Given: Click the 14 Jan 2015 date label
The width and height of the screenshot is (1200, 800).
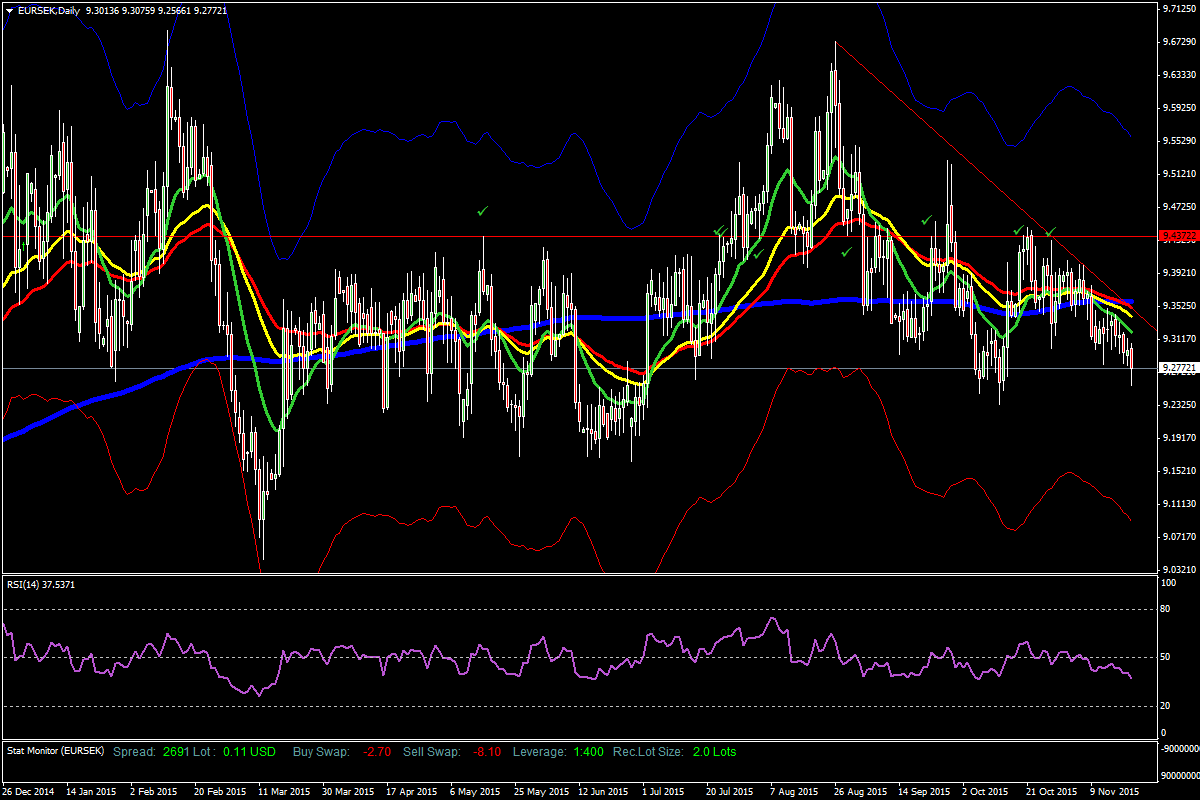Looking at the screenshot, I should pyautogui.click(x=91, y=790).
